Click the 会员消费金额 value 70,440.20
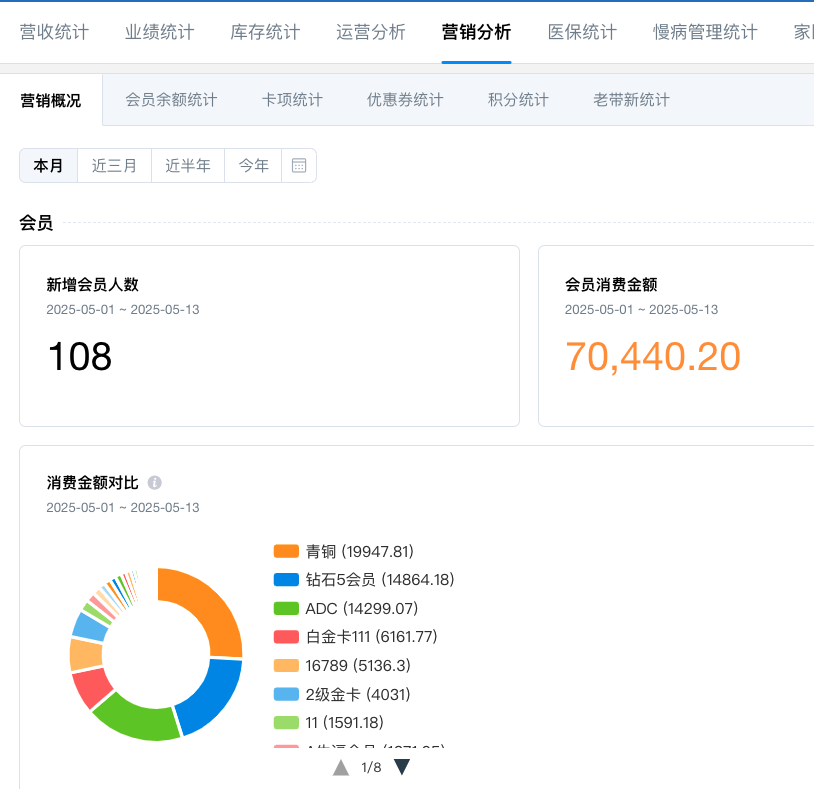The image size is (814, 789). 652,357
